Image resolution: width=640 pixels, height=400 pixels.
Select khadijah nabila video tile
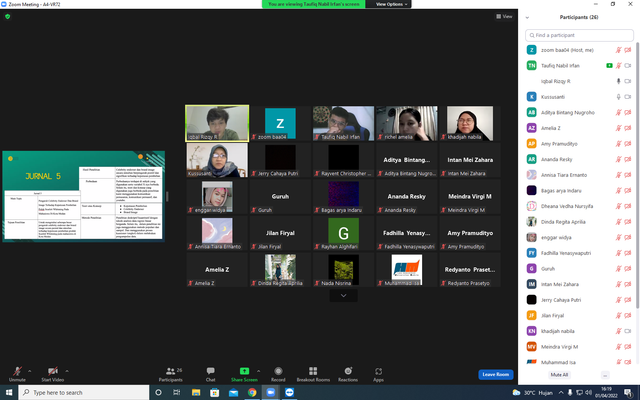[x=470, y=123]
